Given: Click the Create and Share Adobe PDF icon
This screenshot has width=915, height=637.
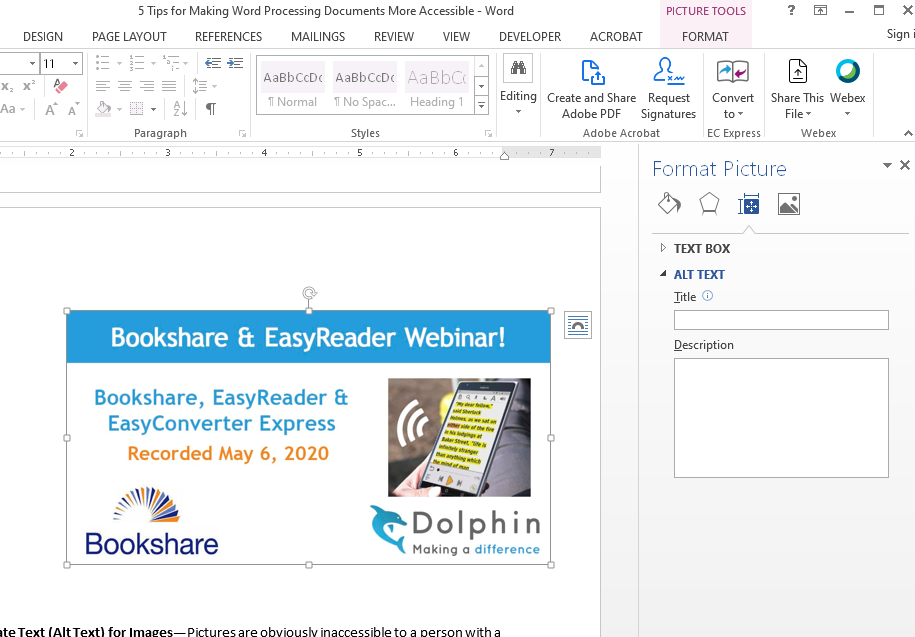Looking at the screenshot, I should 591,72.
